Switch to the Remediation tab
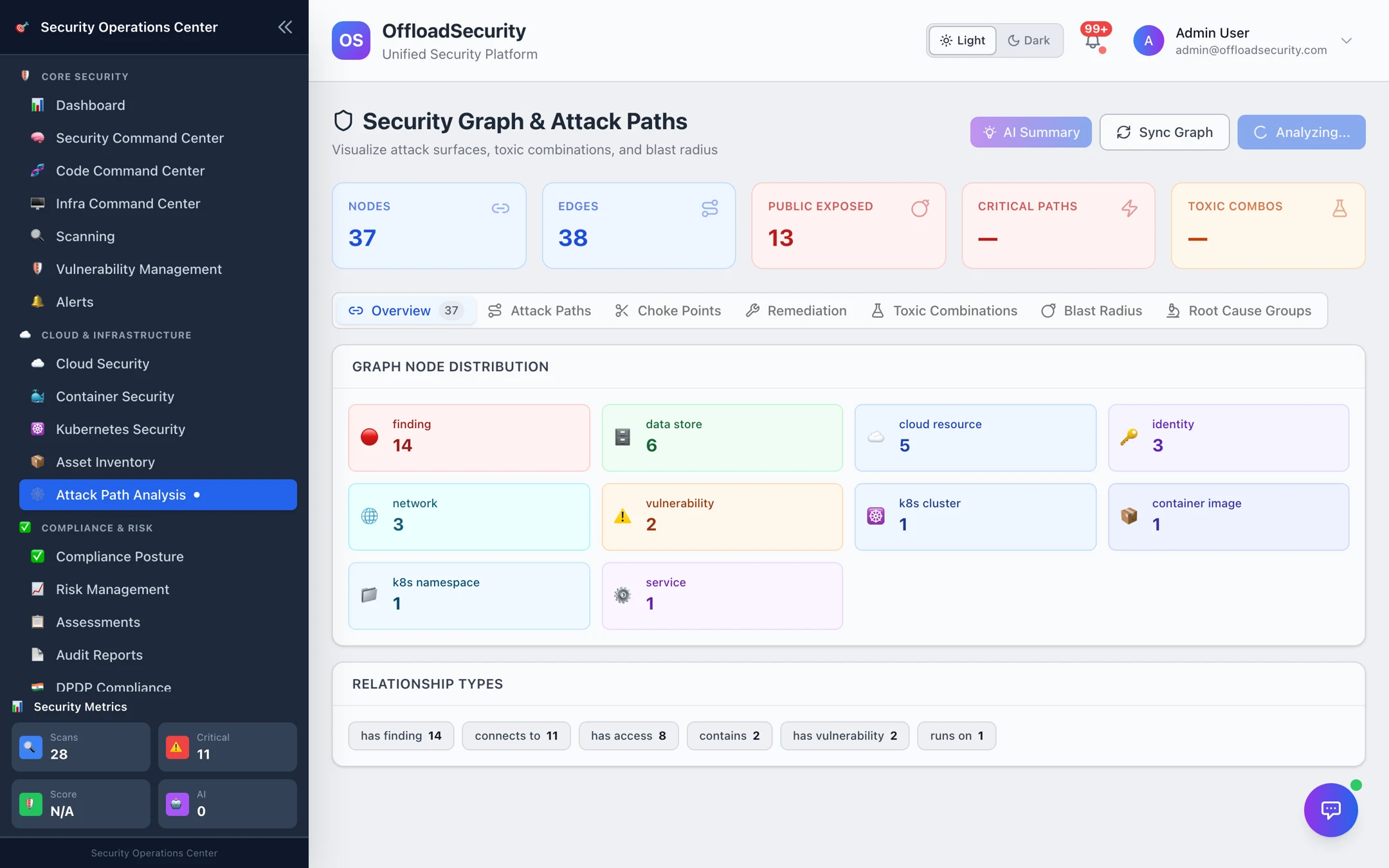Screen dimensions: 1389x868 click(x=796, y=311)
